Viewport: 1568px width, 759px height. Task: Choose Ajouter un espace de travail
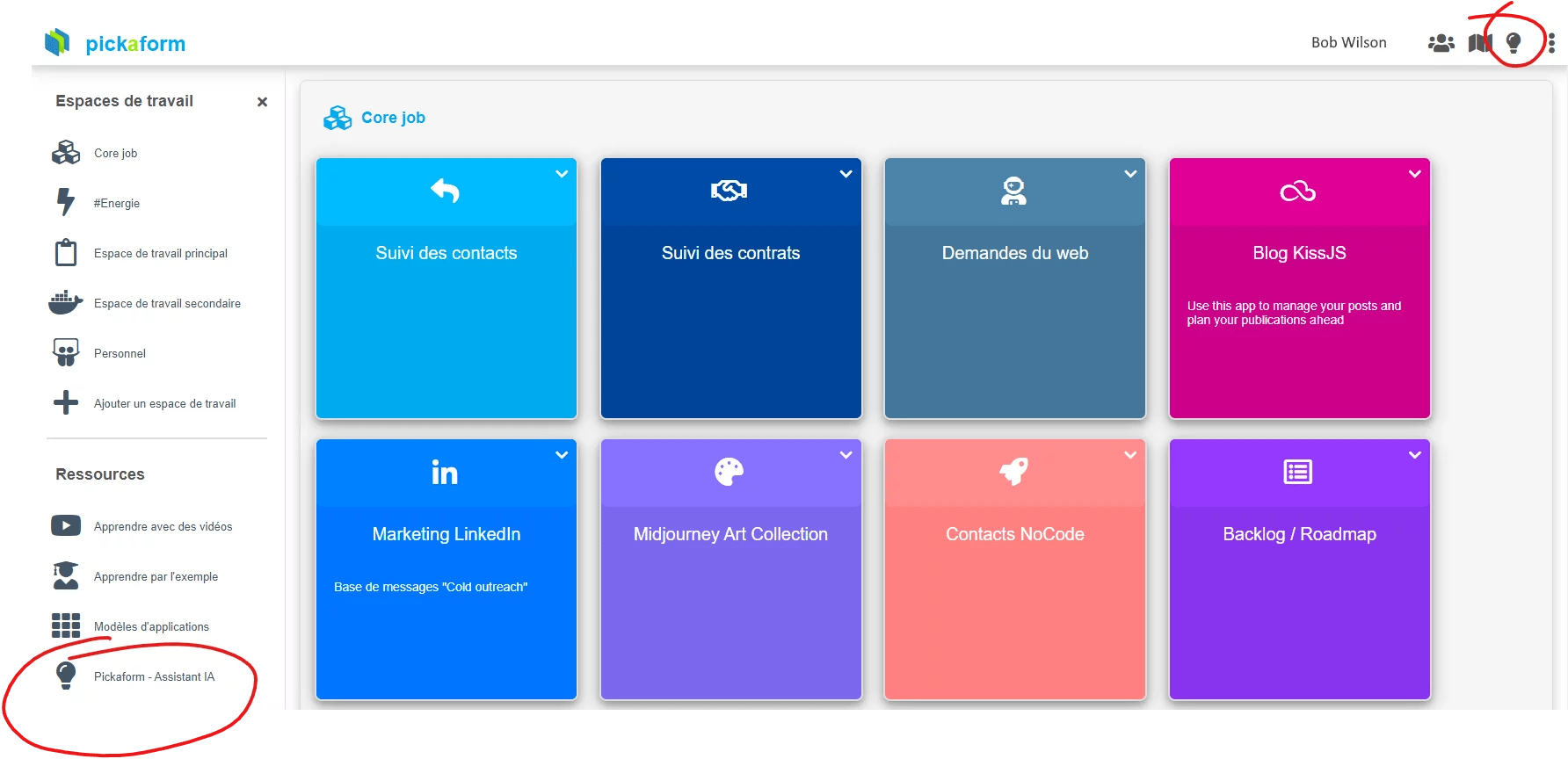click(x=164, y=403)
